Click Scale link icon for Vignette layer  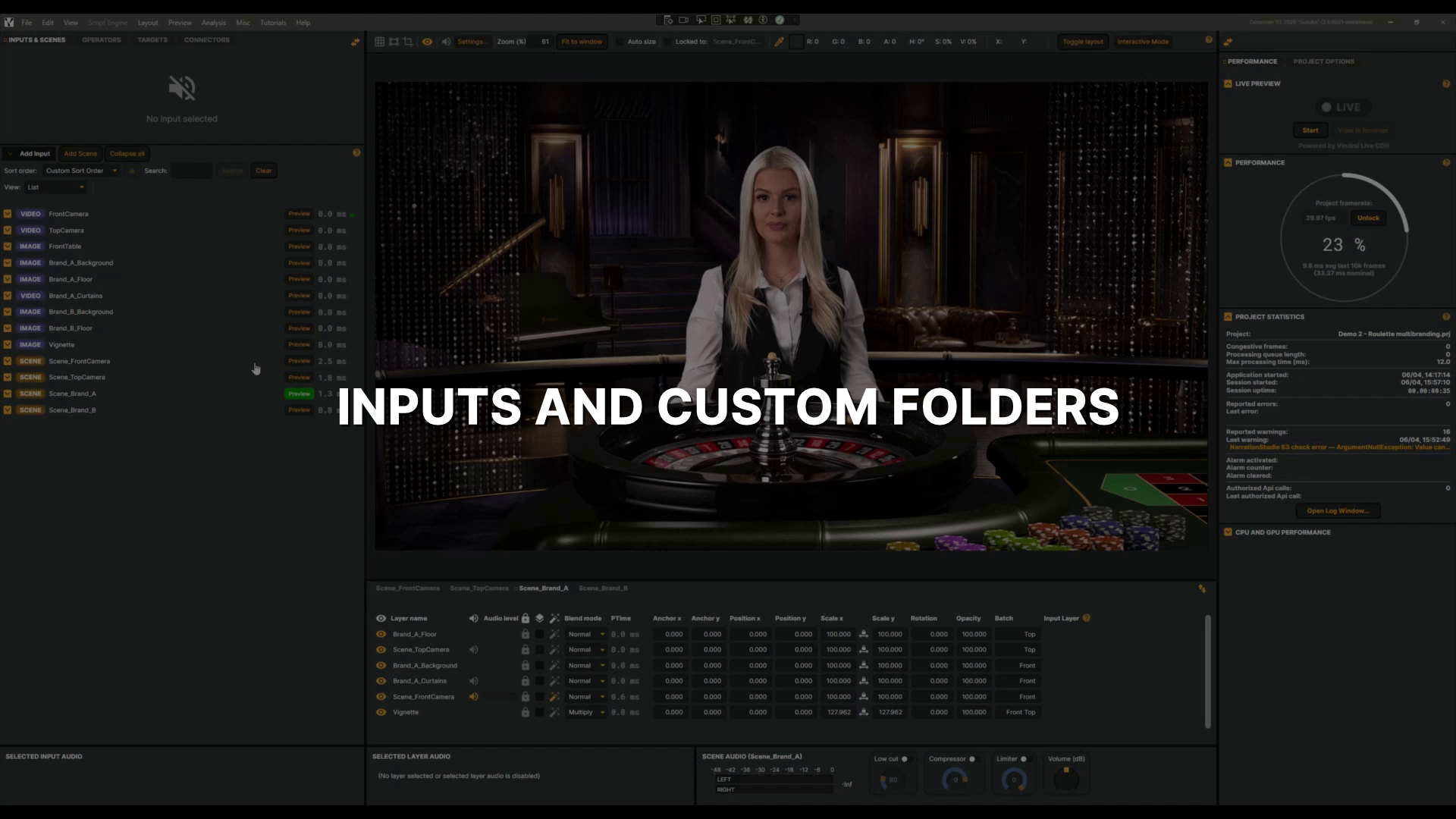click(863, 712)
